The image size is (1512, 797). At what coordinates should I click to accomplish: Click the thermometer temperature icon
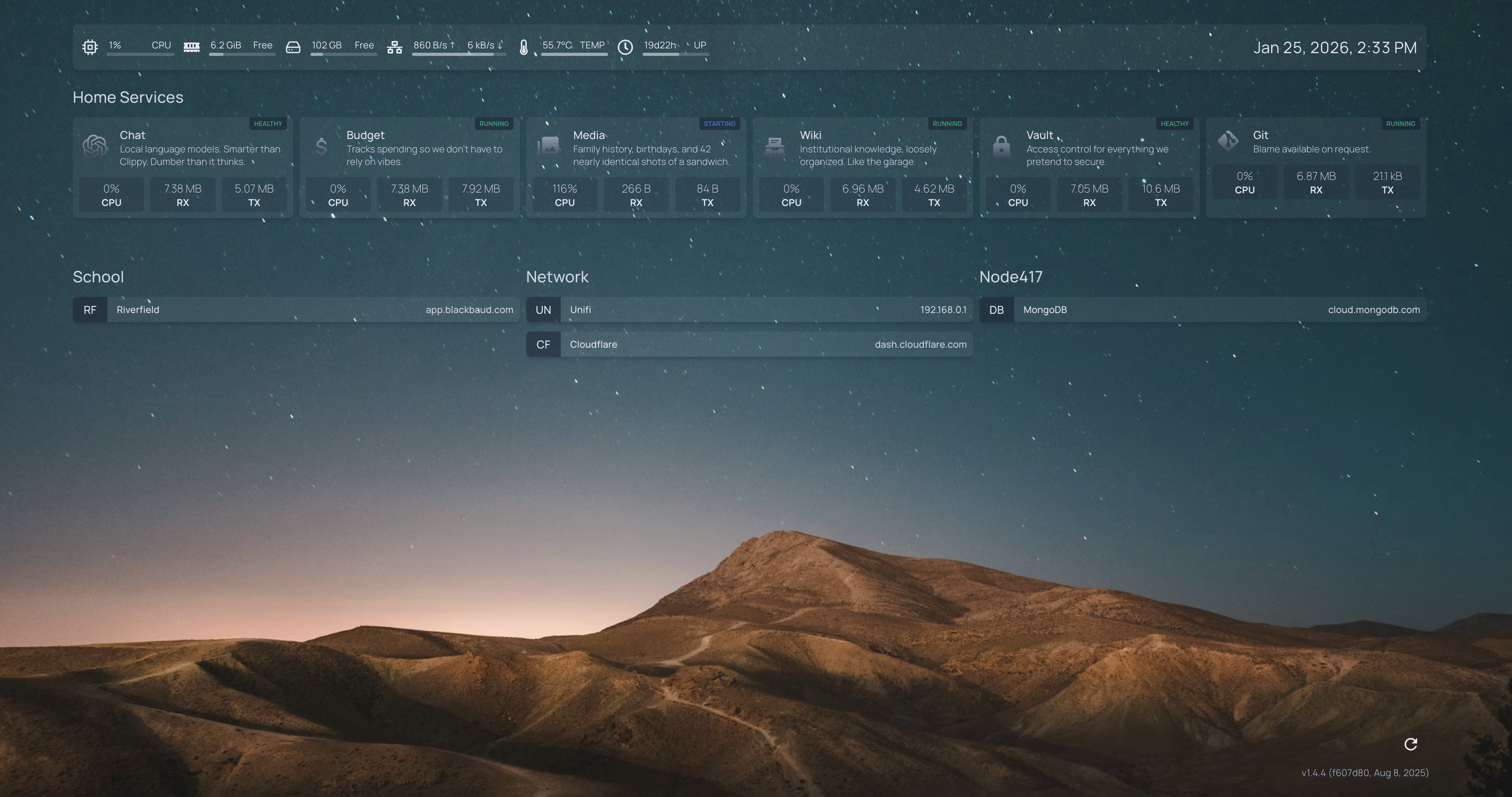[524, 47]
